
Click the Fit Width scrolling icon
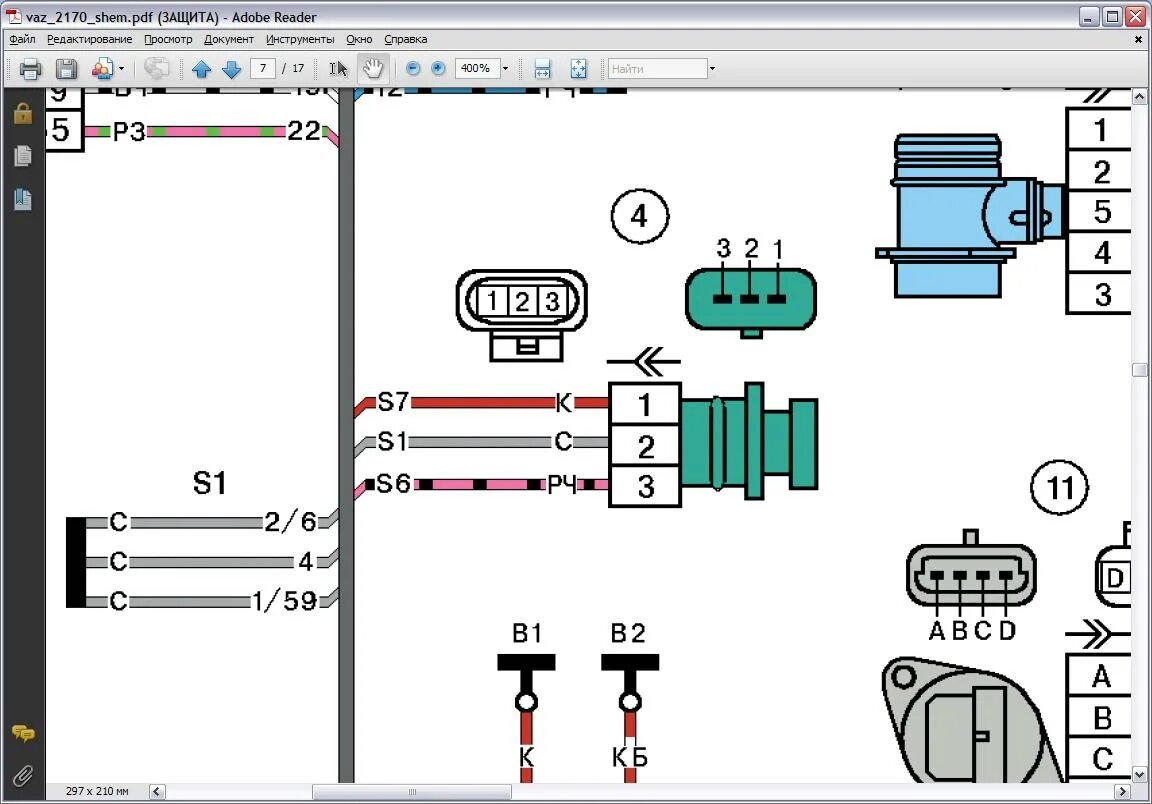click(542, 69)
